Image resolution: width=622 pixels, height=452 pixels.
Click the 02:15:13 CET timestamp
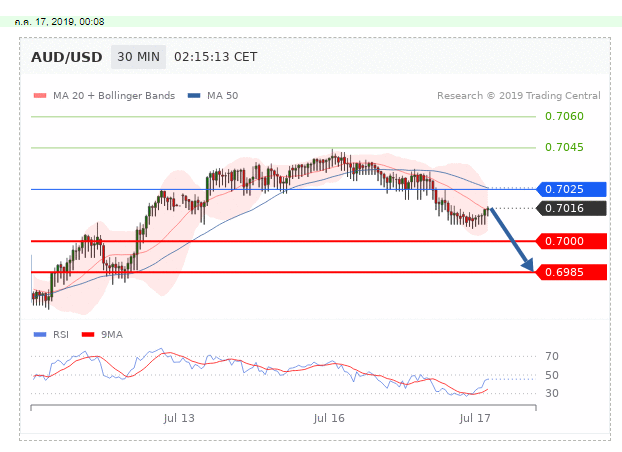click(215, 57)
